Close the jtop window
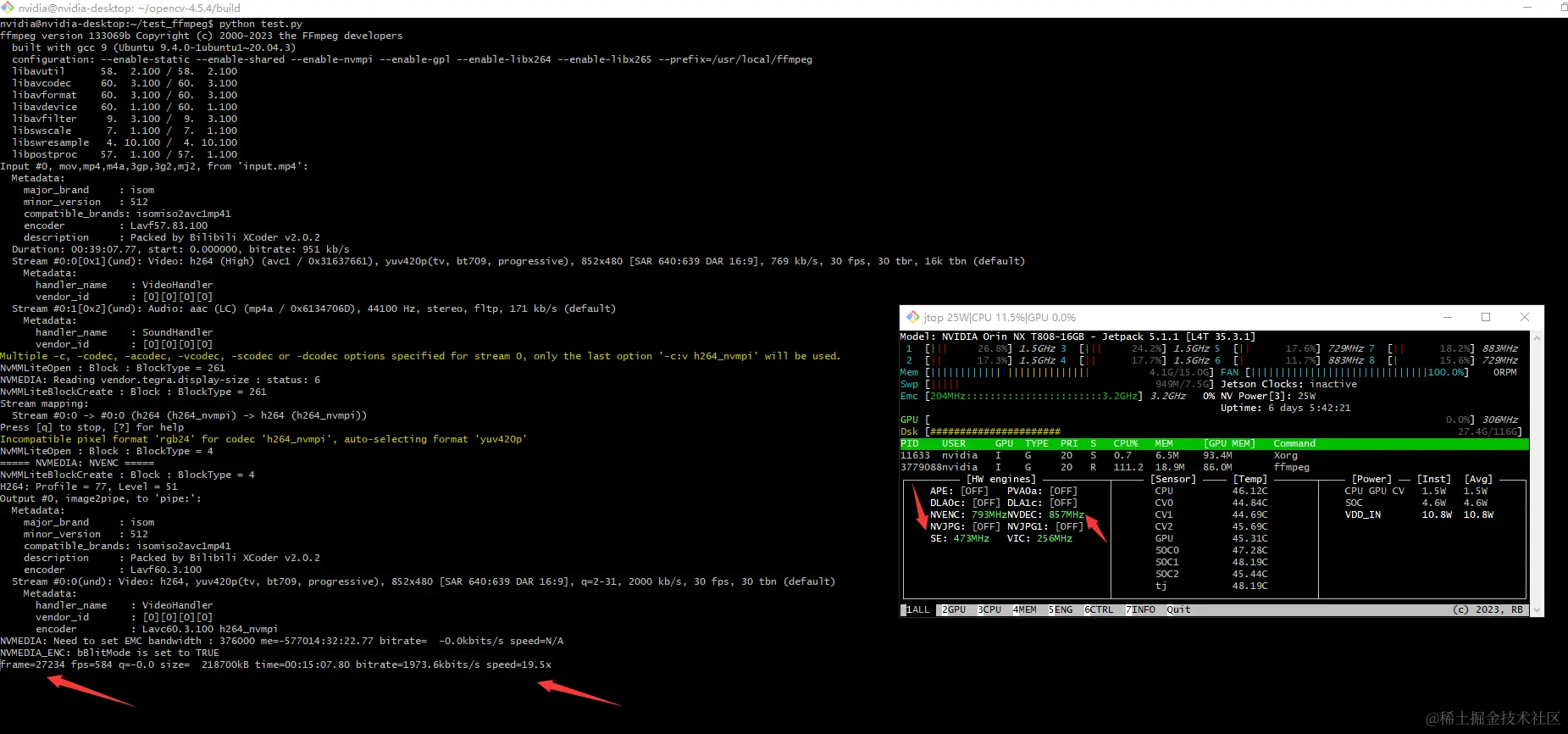This screenshot has width=1568, height=734. (1525, 317)
